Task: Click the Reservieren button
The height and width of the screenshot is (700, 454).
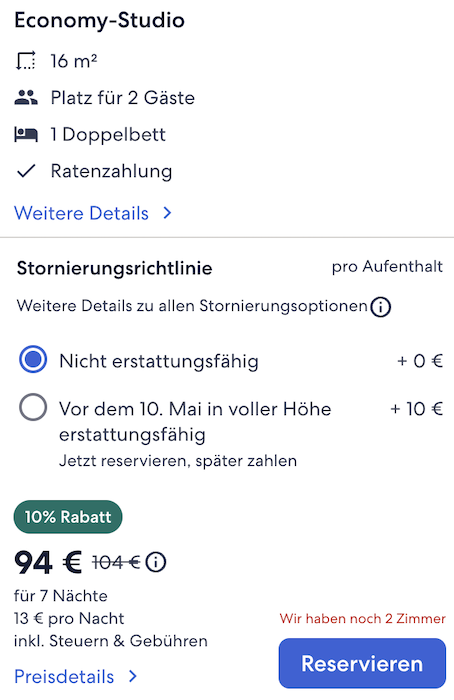Action: click(x=362, y=663)
